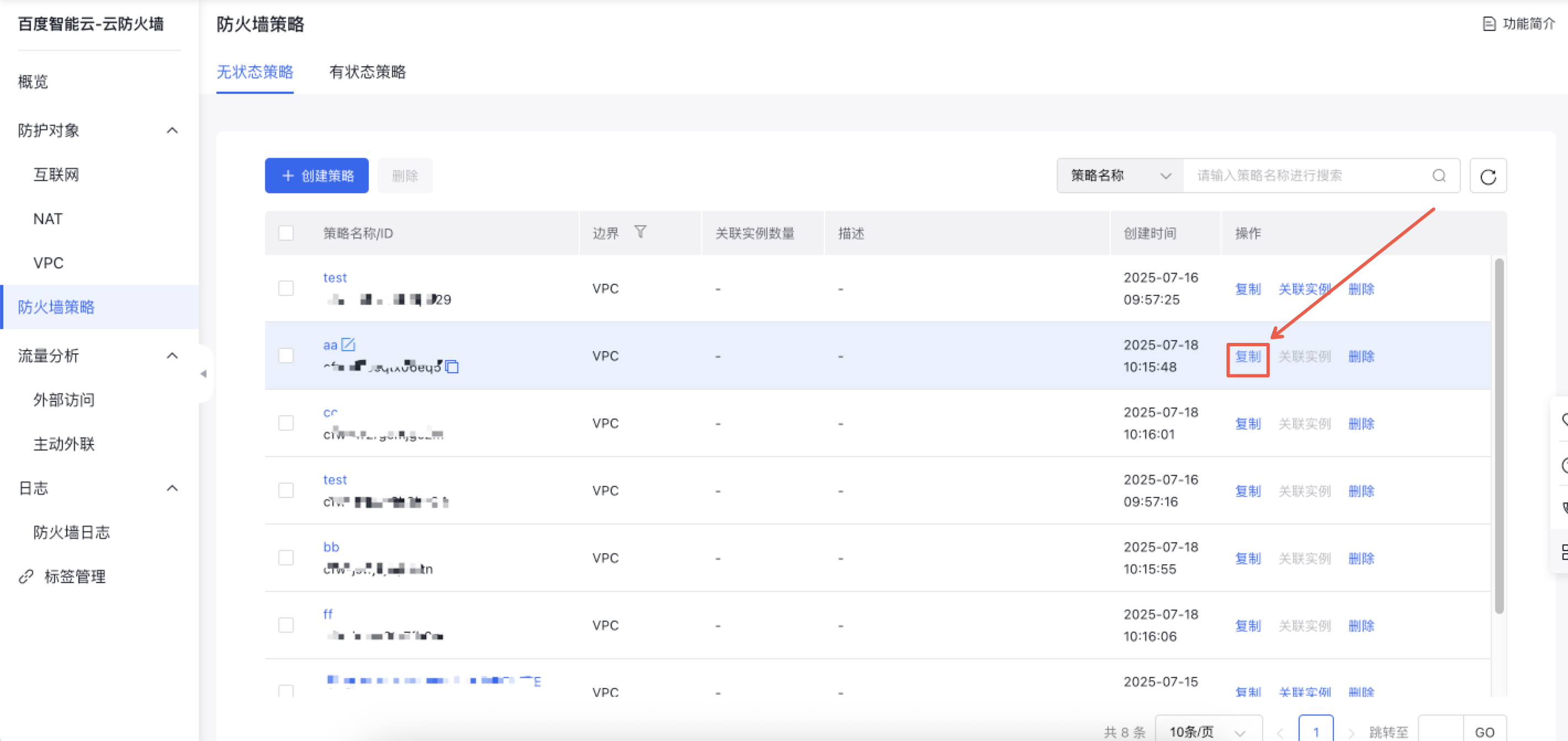Open the 策略名称 search type dropdown
The width and height of the screenshot is (1568, 741).
tap(1120, 176)
